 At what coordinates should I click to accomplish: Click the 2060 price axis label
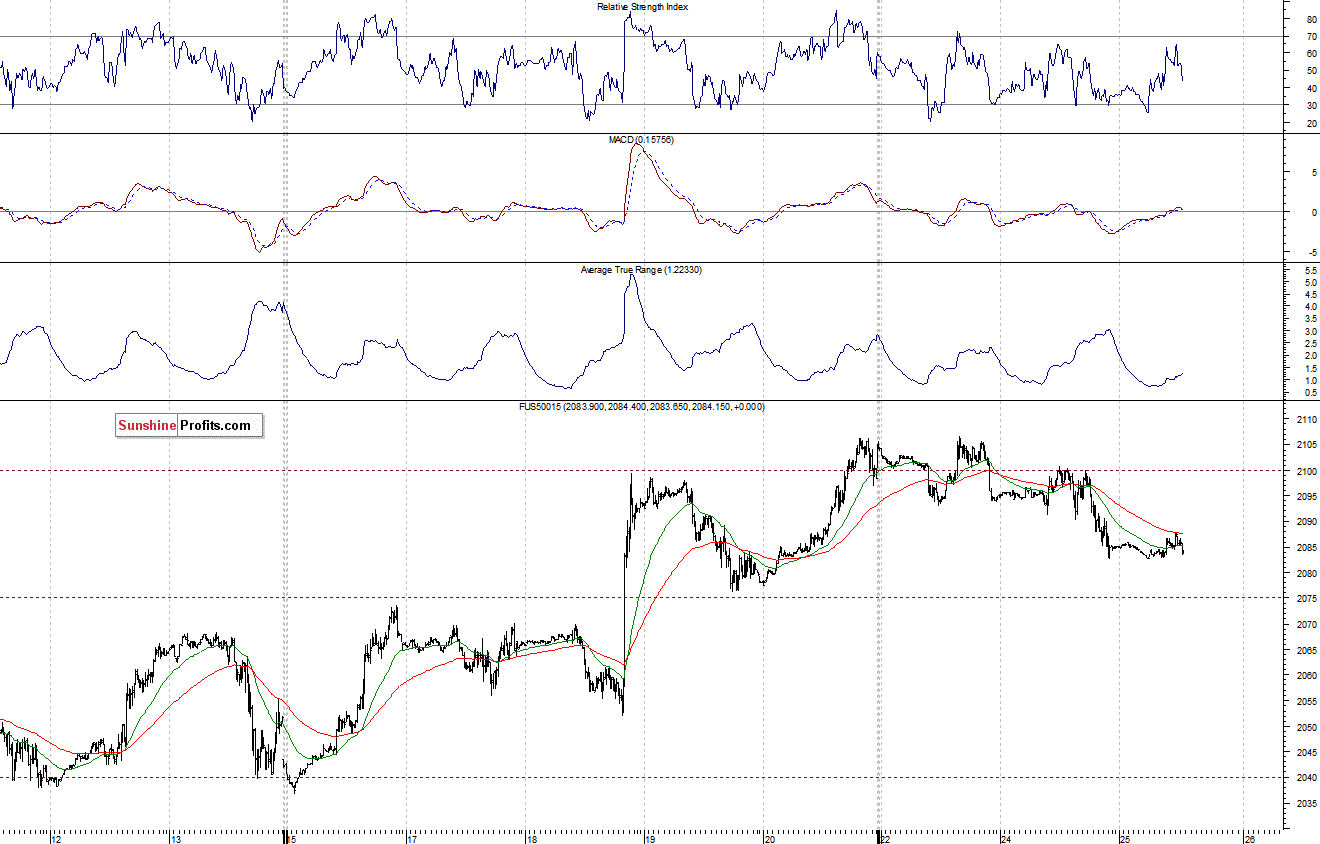pyautogui.click(x=1307, y=676)
